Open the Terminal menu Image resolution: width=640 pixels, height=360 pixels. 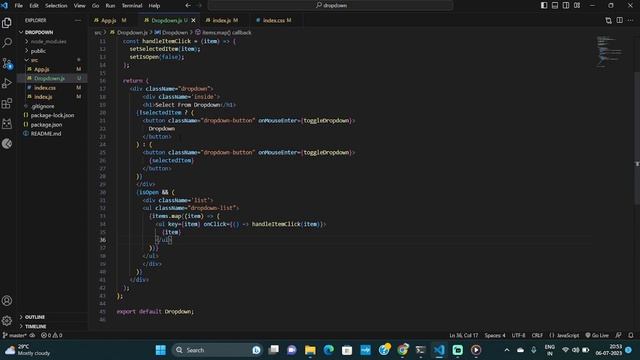point(132,6)
